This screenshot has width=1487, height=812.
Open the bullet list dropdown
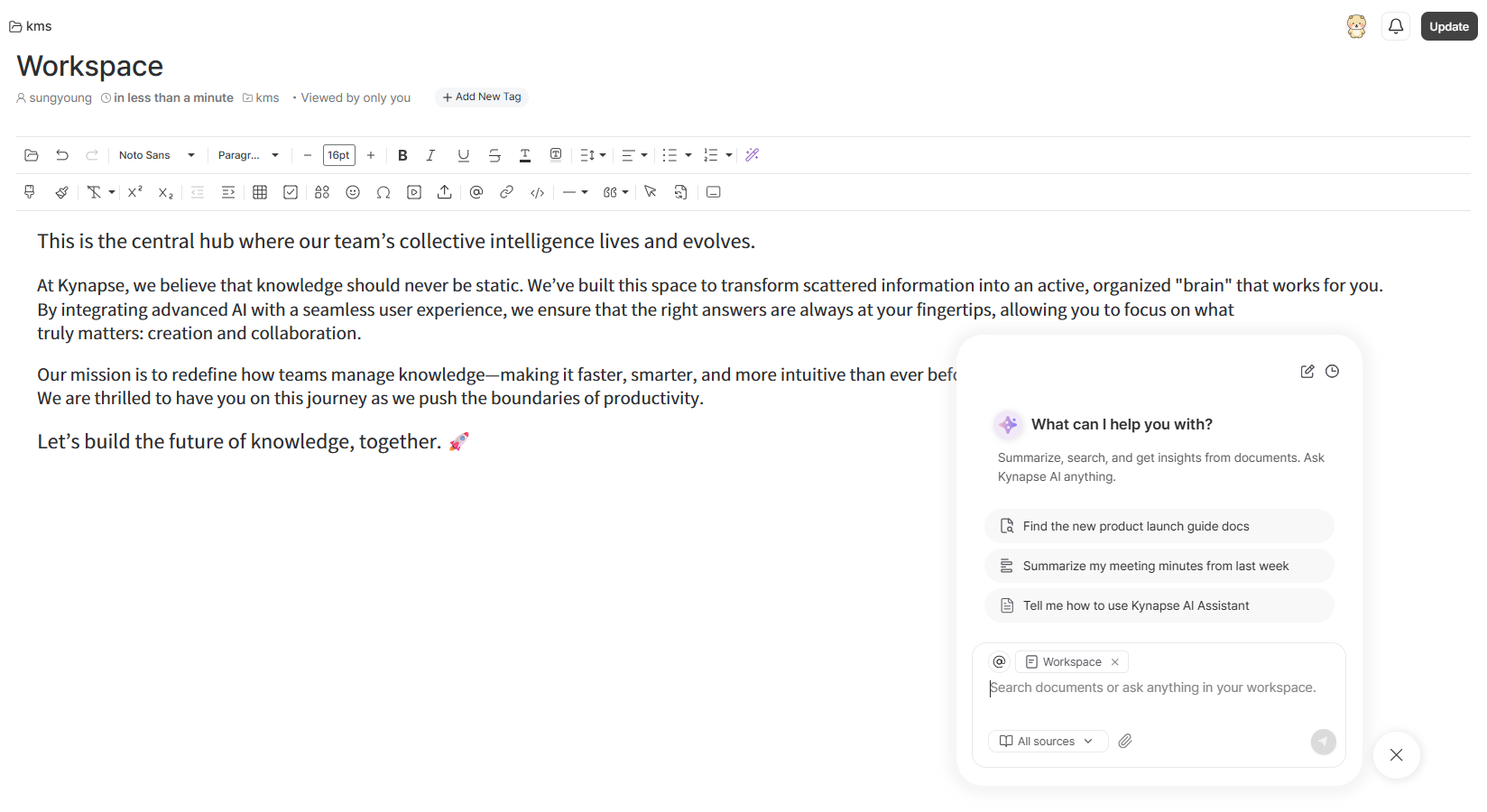(x=677, y=155)
